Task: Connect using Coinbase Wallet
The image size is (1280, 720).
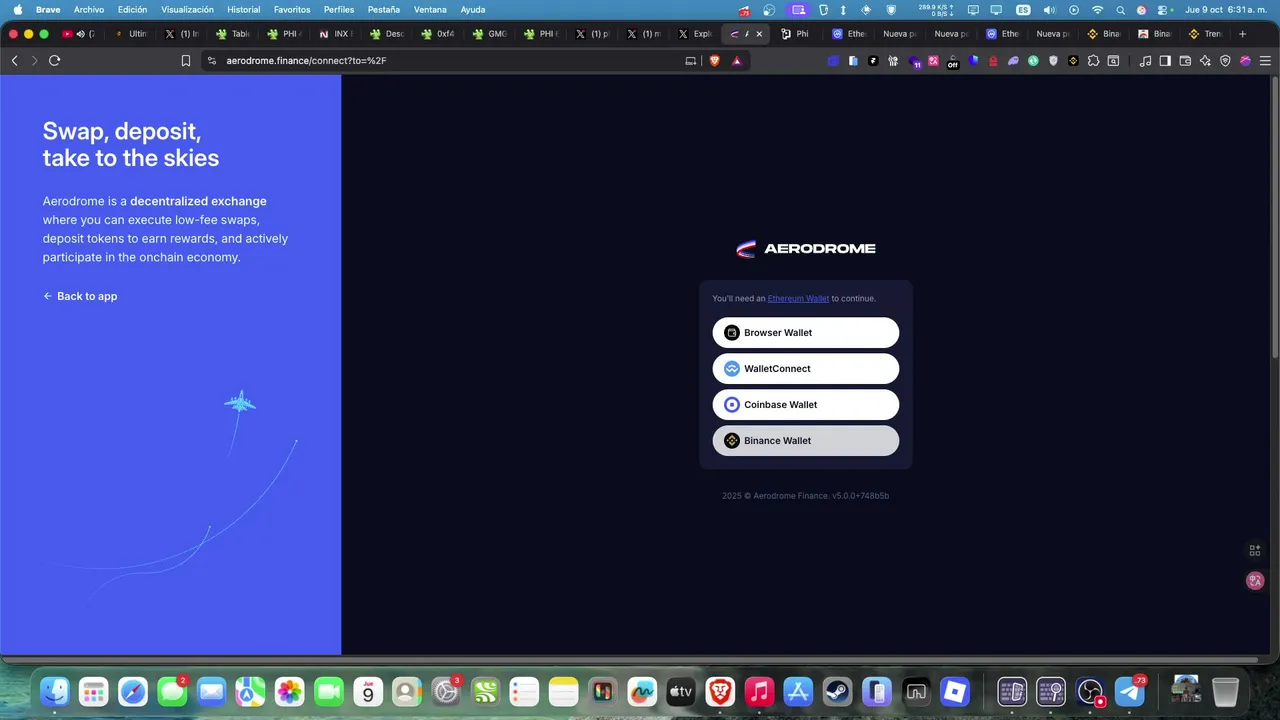Action: (x=805, y=405)
